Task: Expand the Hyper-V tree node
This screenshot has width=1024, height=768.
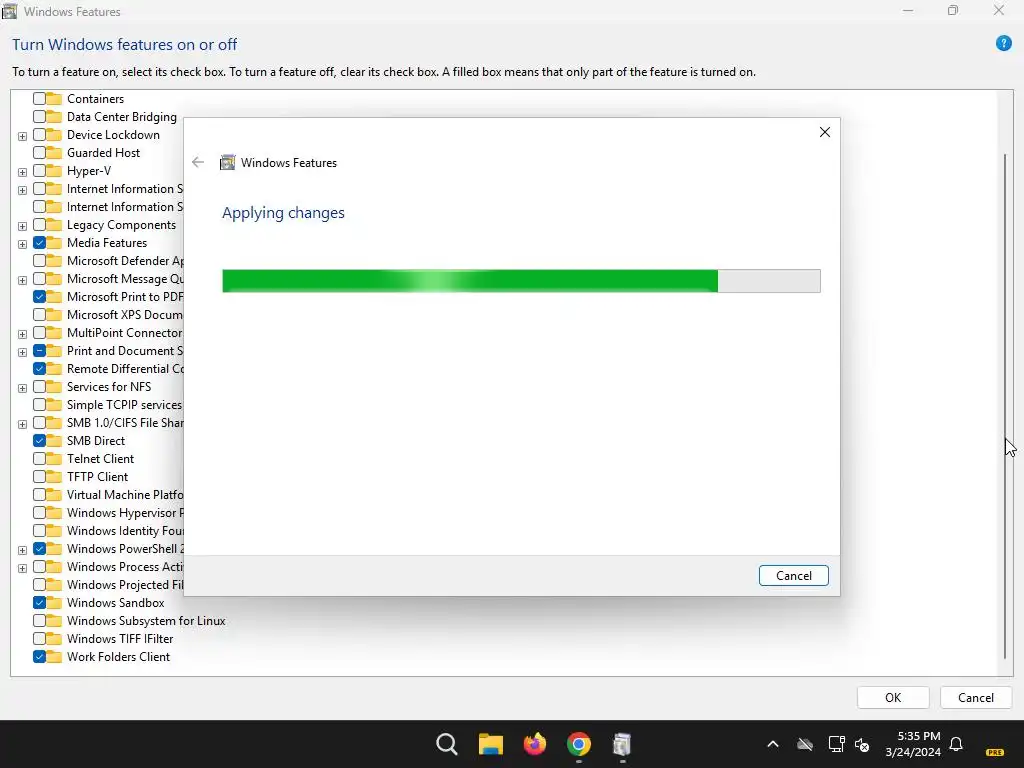Action: coord(22,172)
